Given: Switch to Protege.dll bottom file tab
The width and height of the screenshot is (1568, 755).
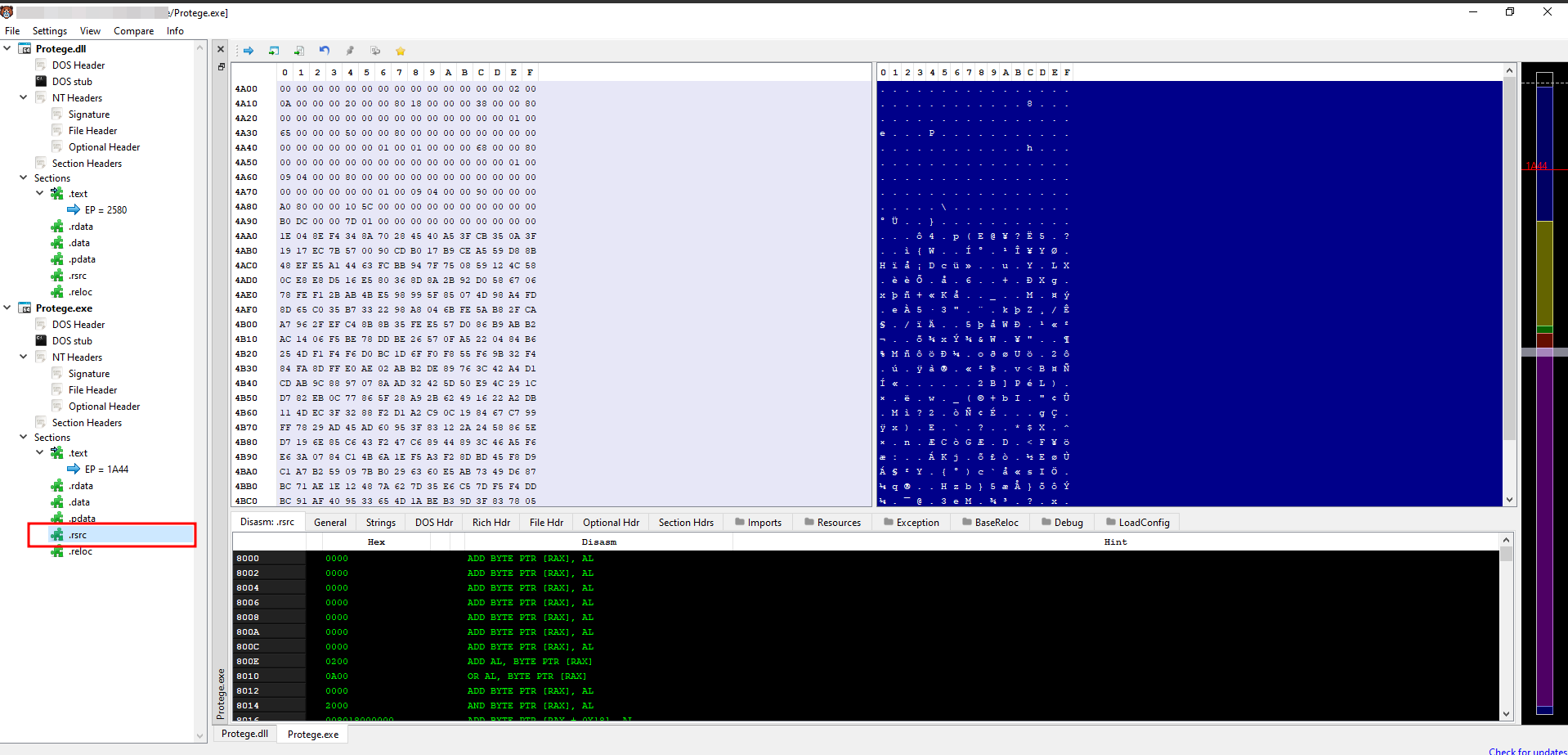Looking at the screenshot, I should click(x=244, y=734).
